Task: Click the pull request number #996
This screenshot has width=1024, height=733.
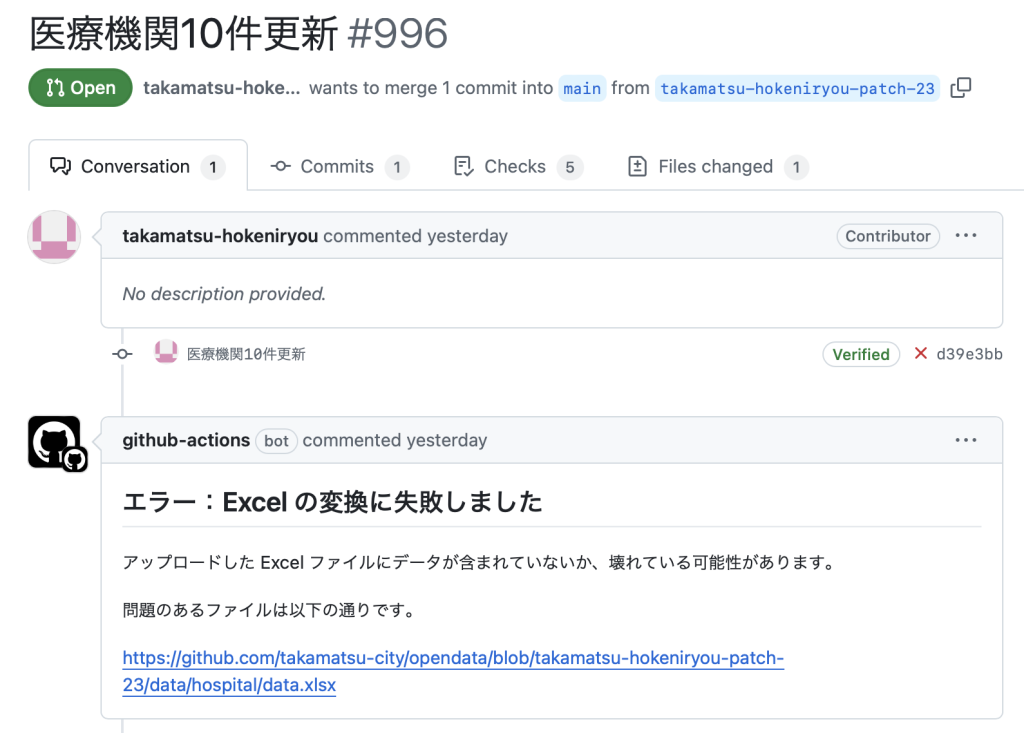Action: pyautogui.click(x=398, y=33)
